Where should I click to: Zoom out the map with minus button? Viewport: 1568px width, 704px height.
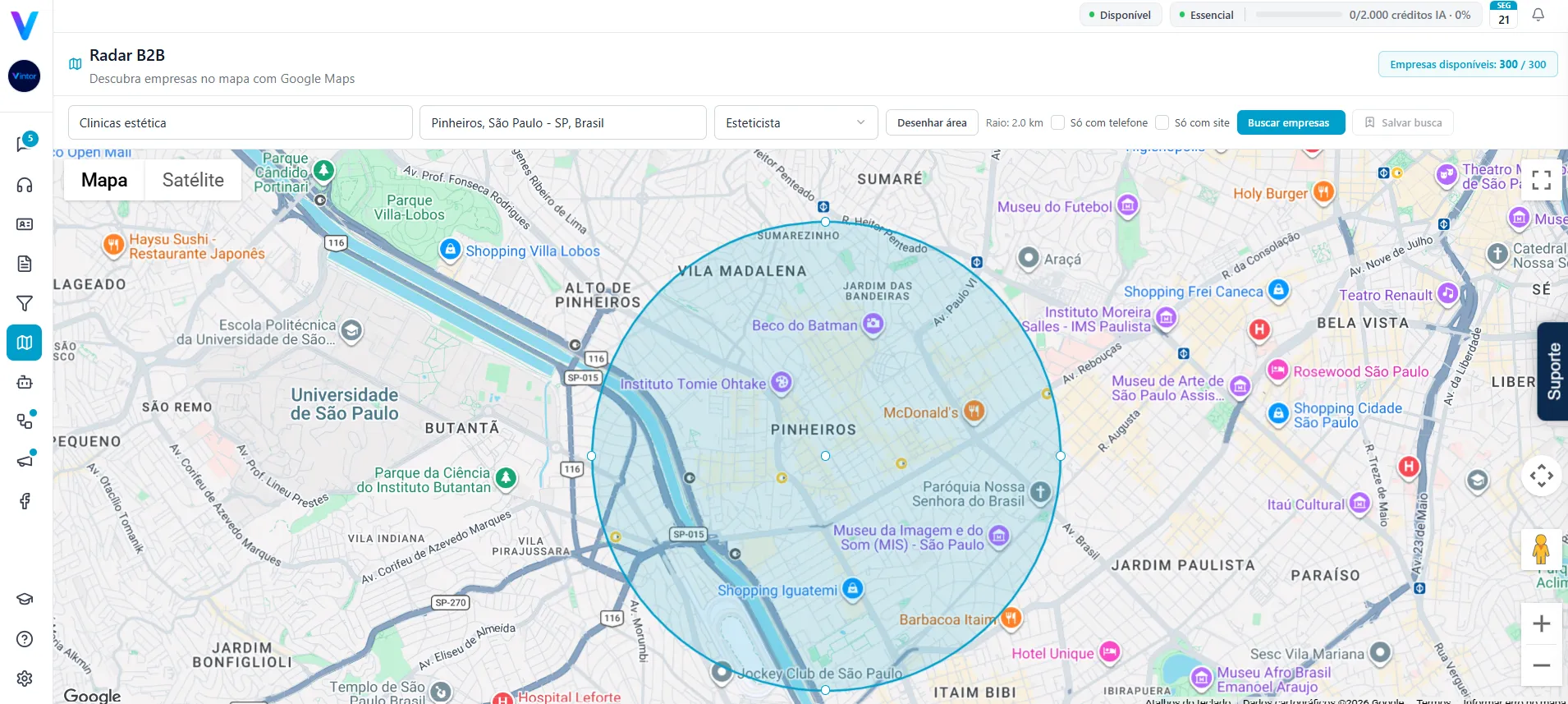pos(1542,665)
